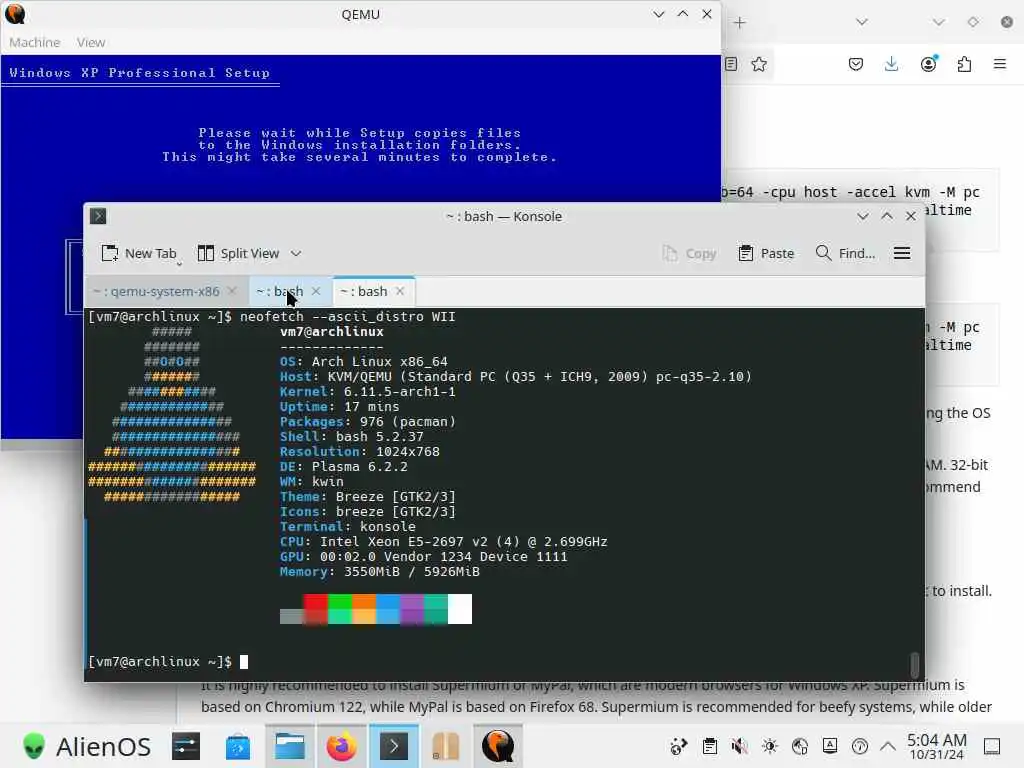The image size is (1024, 768).
Task: Select the active rightmost bash tab
Action: (364, 291)
